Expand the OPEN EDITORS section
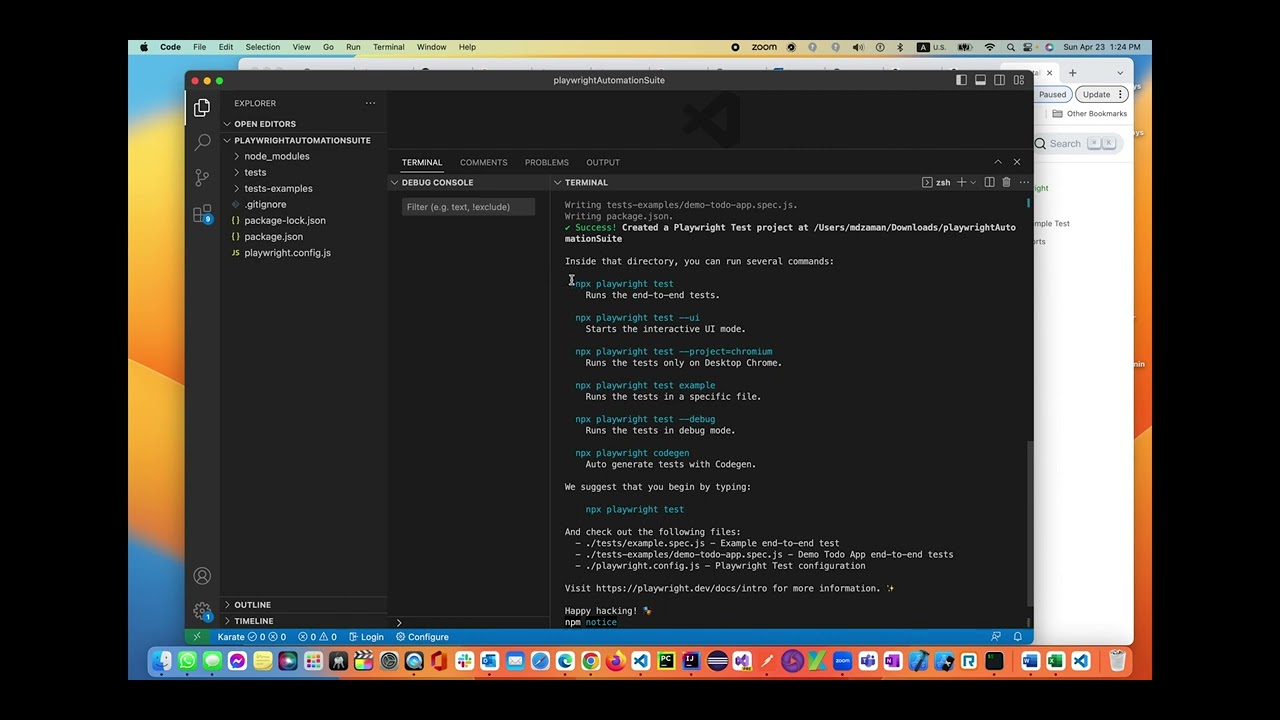The image size is (1280, 720). click(x=303, y=124)
